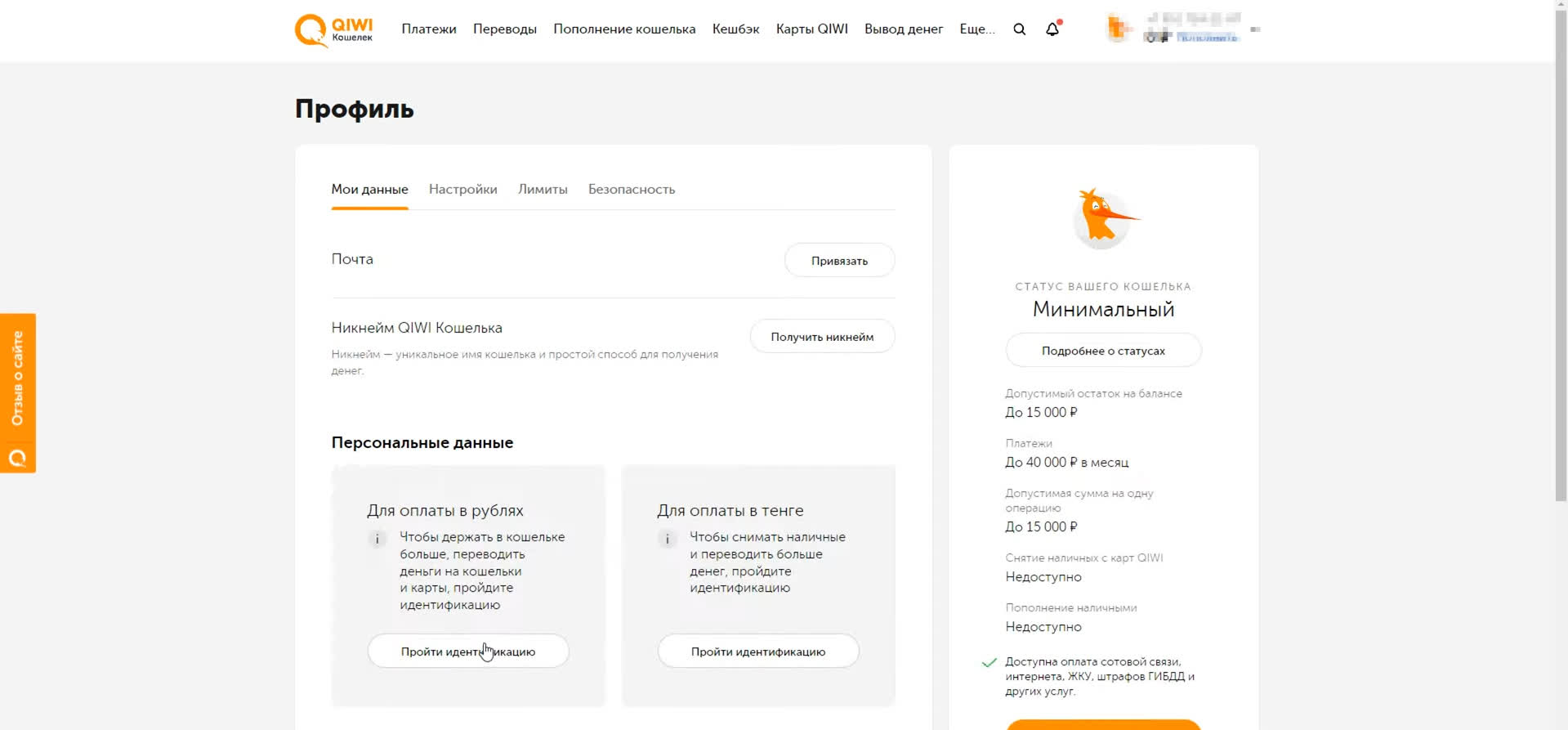Click Привязать button for Почта
The image size is (1568, 730).
click(839, 261)
